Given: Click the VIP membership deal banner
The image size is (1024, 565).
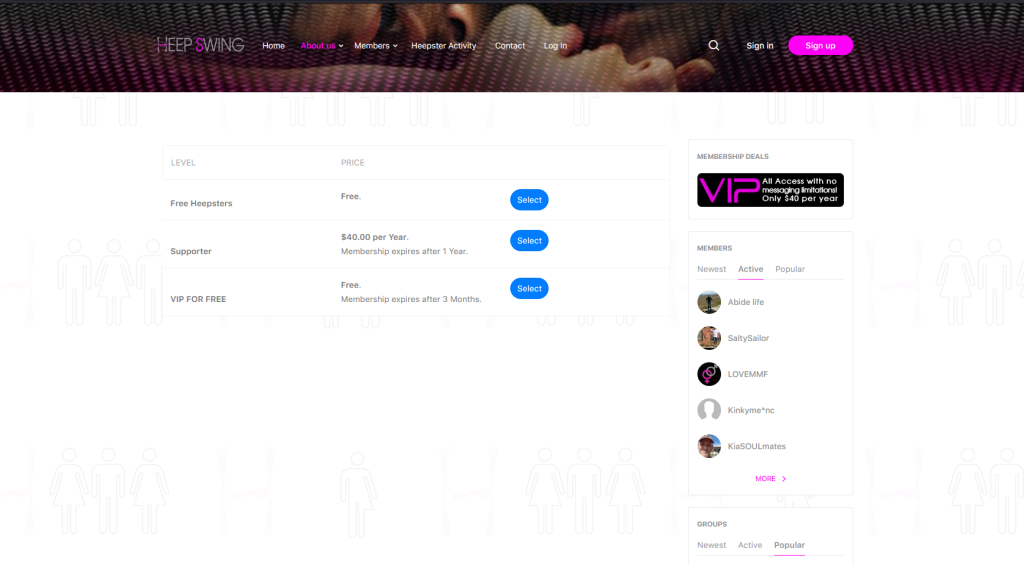Looking at the screenshot, I should 770,190.
